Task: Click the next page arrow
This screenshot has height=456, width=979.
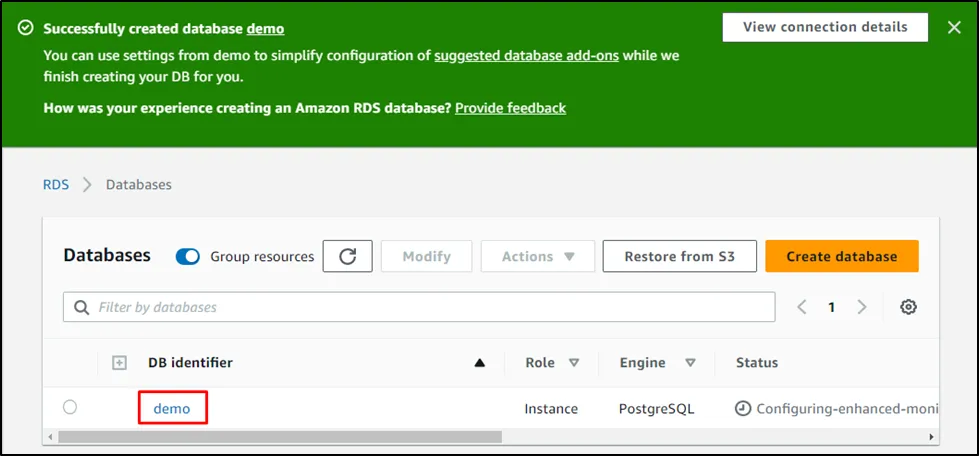Action: 862,308
